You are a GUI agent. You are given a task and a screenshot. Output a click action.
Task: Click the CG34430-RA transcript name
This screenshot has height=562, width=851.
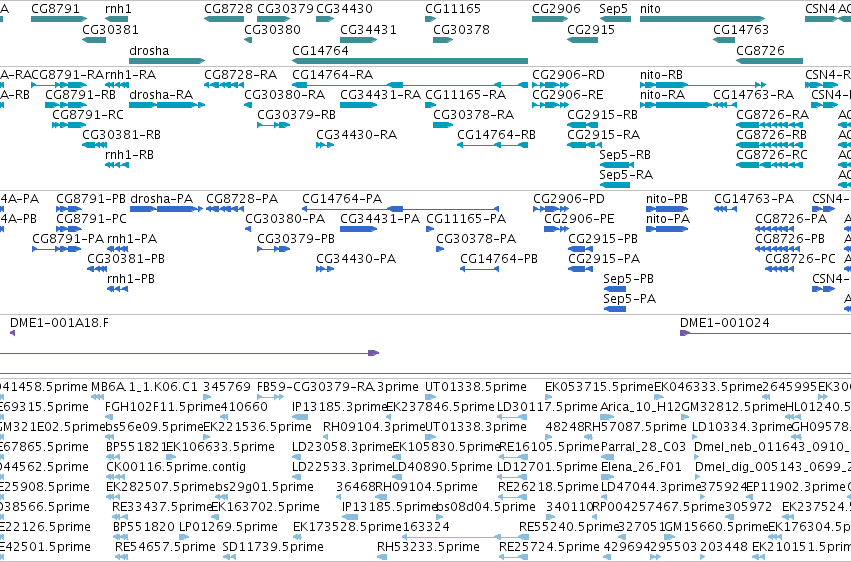coord(357,135)
